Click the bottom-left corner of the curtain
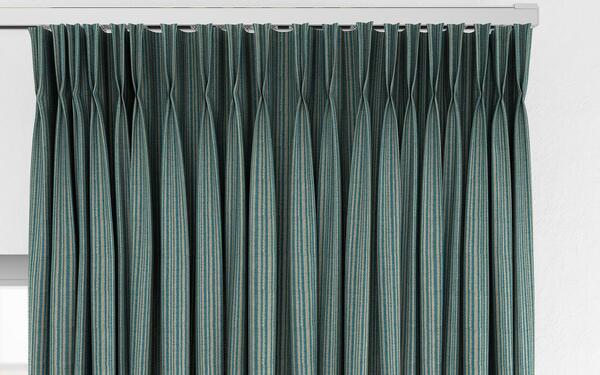Image resolution: width=600 pixels, height=375 pixels. click(x=32, y=371)
